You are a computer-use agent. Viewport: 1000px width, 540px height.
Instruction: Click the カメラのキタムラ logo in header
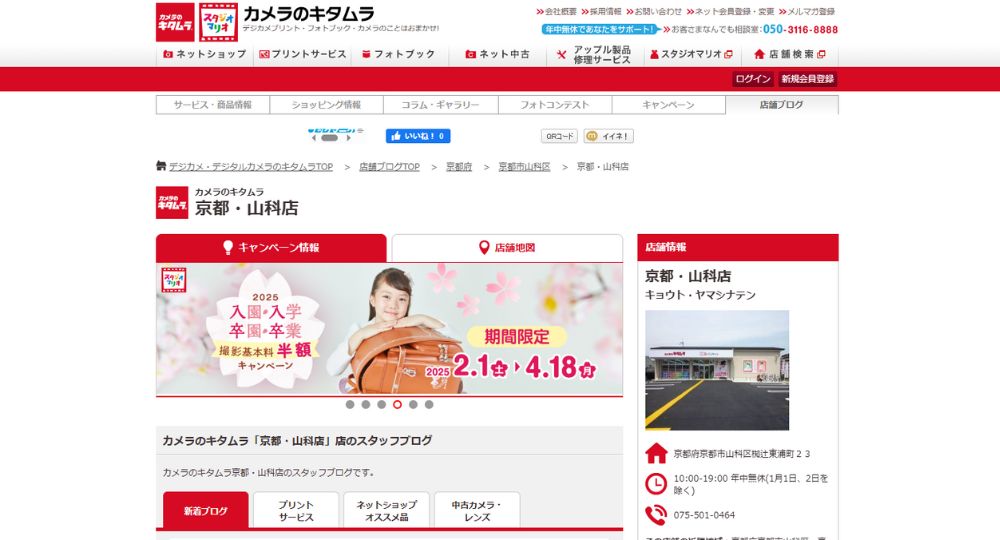pos(175,21)
